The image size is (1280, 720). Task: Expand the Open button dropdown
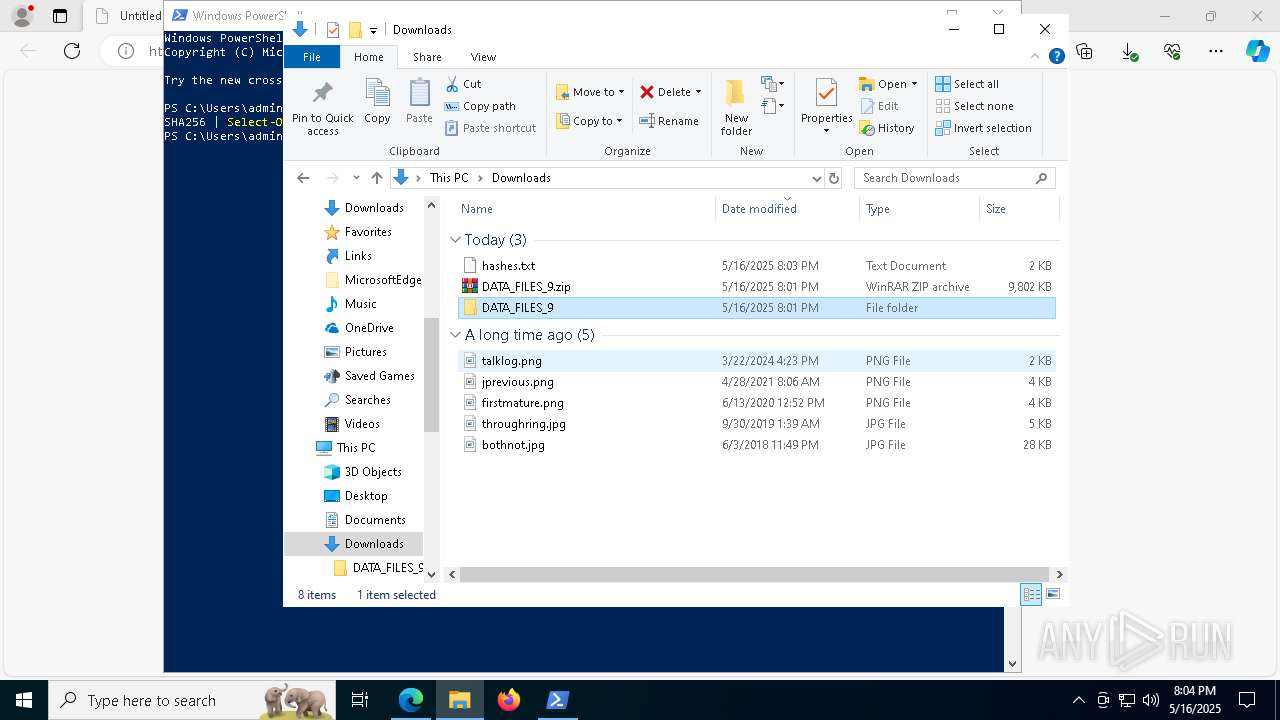pos(914,84)
